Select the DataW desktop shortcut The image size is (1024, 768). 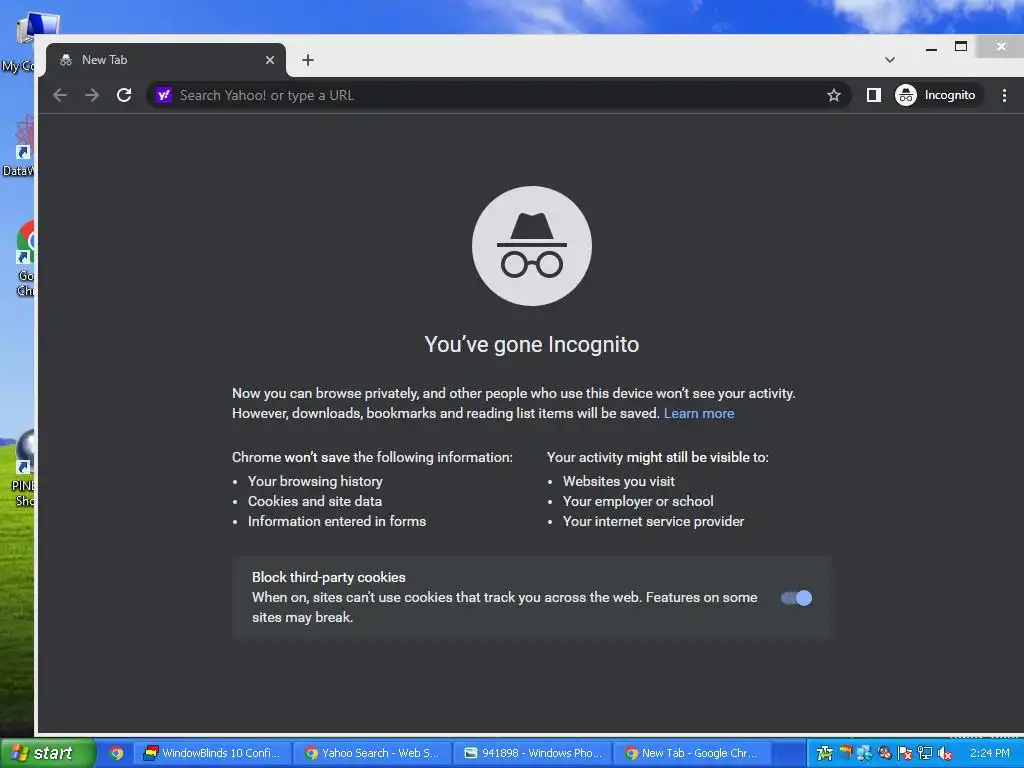coord(18,147)
